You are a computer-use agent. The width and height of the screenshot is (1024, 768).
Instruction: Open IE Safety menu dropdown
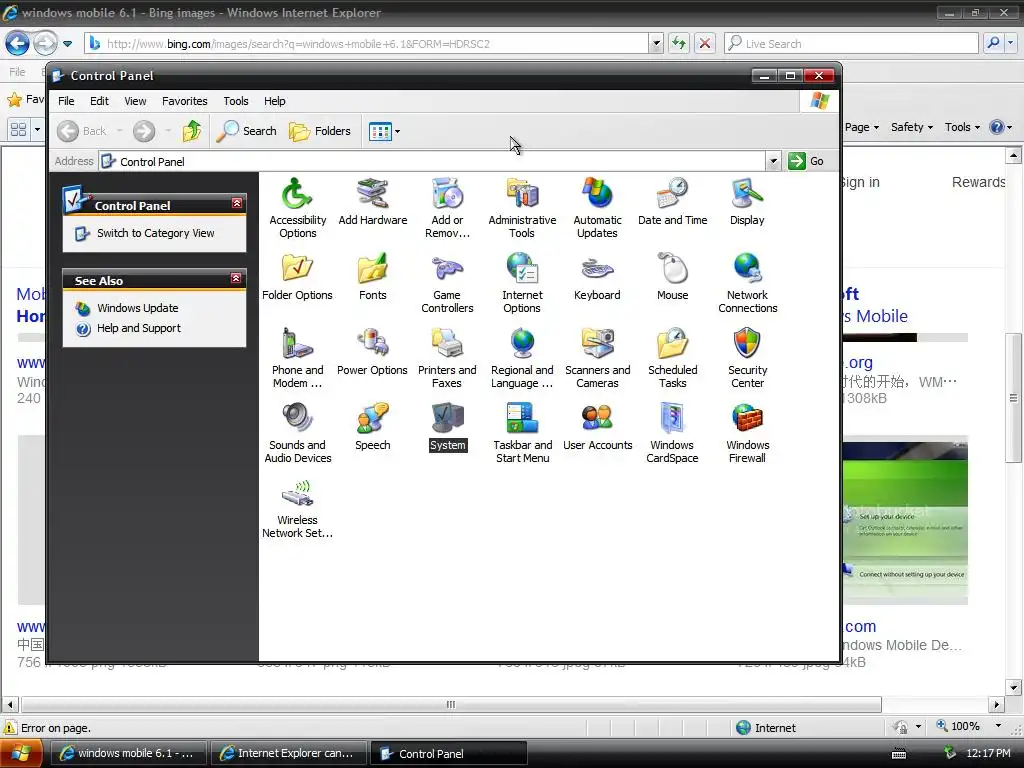click(x=912, y=127)
